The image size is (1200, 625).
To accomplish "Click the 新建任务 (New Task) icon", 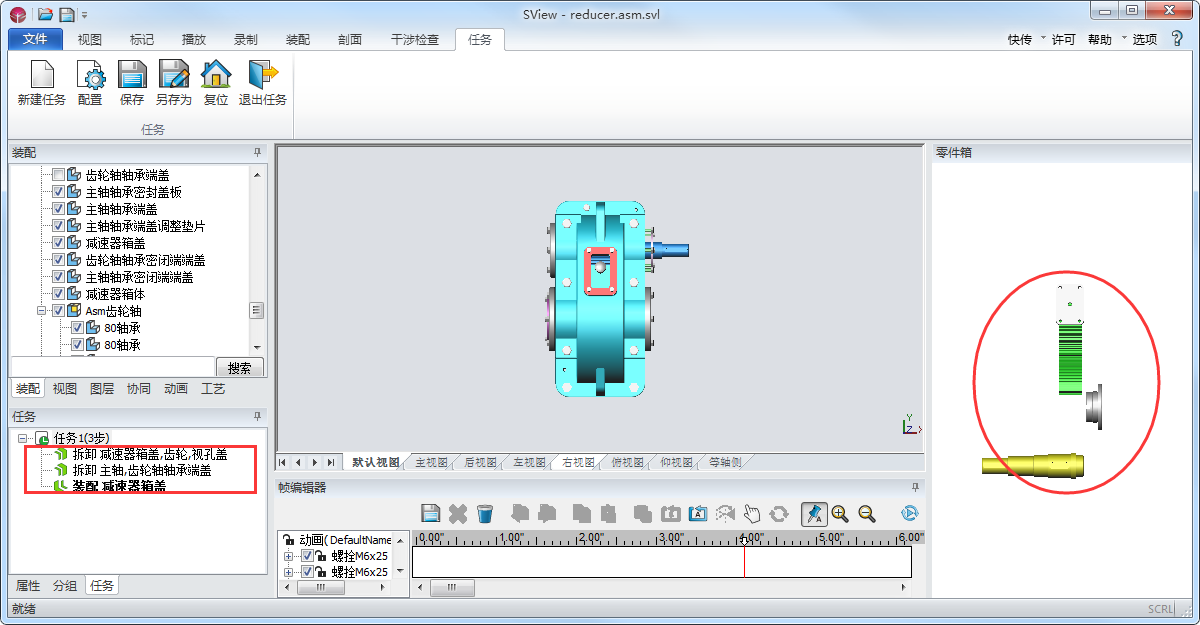I will pos(42,76).
